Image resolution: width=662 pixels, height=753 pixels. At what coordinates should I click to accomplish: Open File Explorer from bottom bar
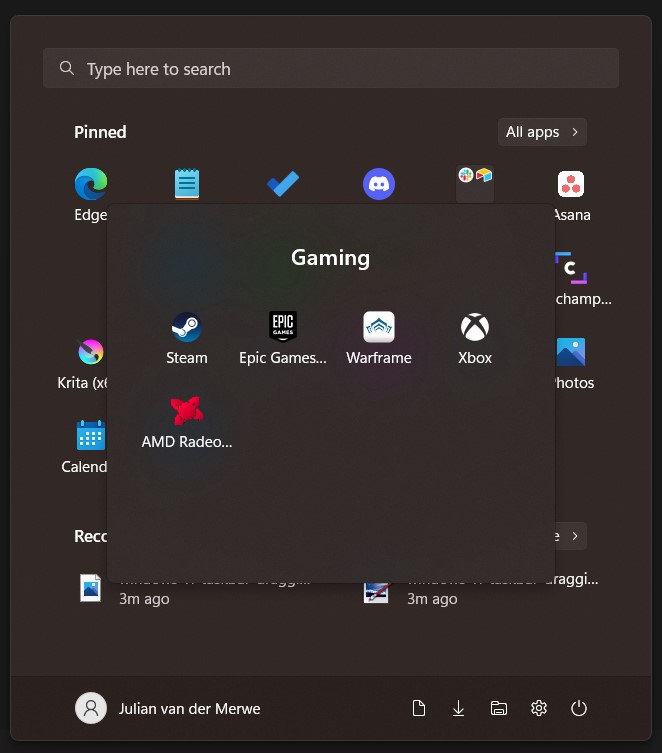pyautogui.click(x=499, y=708)
